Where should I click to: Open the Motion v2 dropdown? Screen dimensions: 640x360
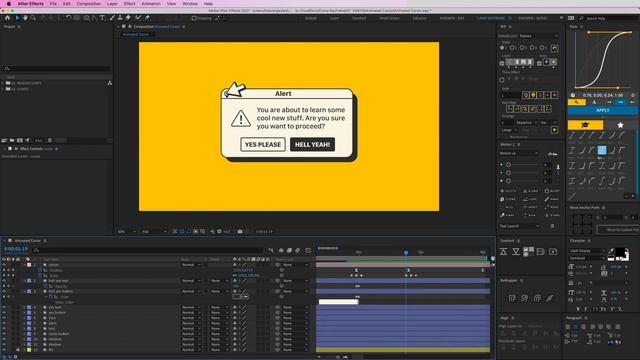click(x=519, y=153)
